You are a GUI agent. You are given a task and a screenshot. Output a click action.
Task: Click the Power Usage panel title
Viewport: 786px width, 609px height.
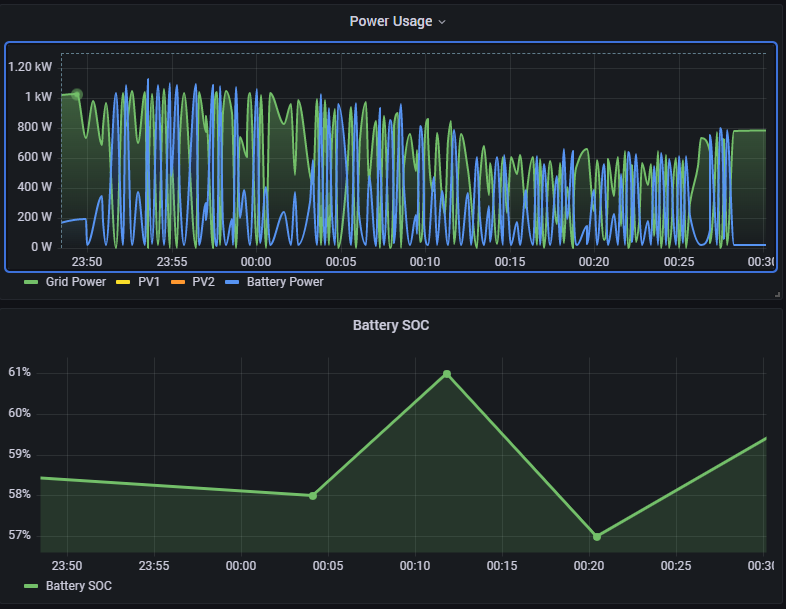390,22
